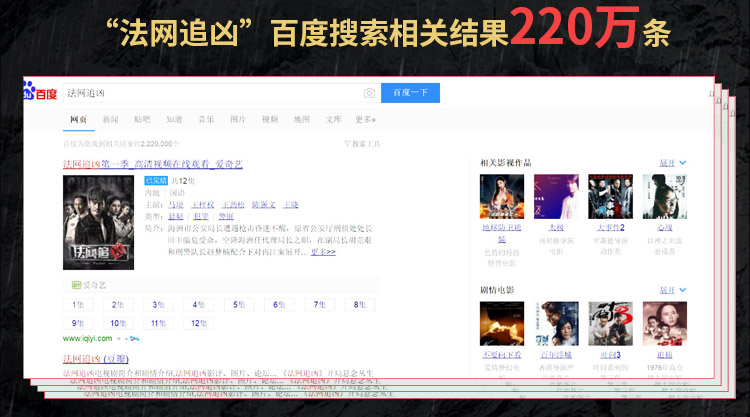The width and height of the screenshot is (750, 417).
Task: Open the 音乐 tab
Action: point(206,120)
